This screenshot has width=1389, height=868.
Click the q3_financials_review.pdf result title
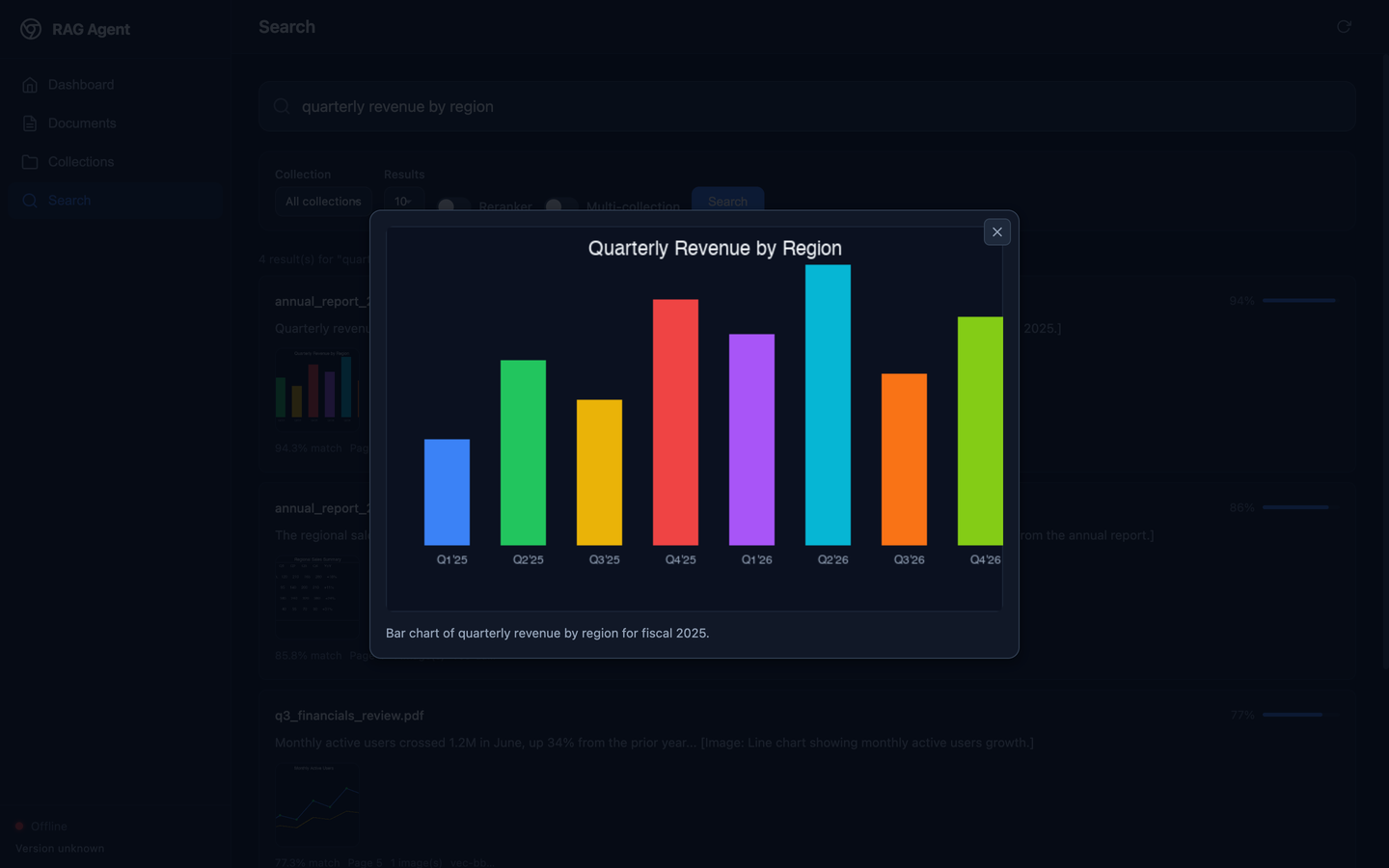[x=349, y=716]
